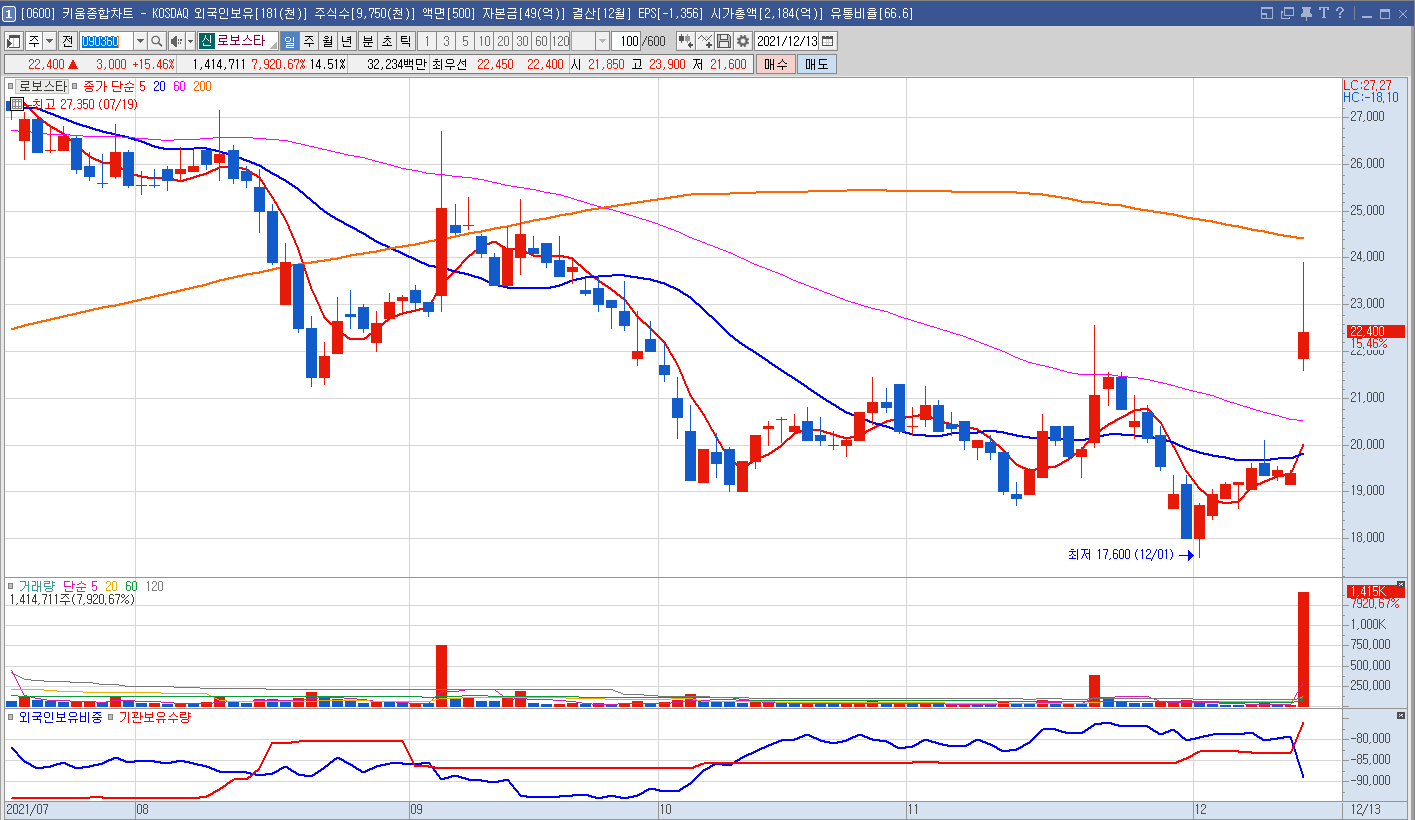Image resolution: width=1415 pixels, height=820 pixels.
Task: Open dropdown arrow next to 주 button
Action: 50,41
